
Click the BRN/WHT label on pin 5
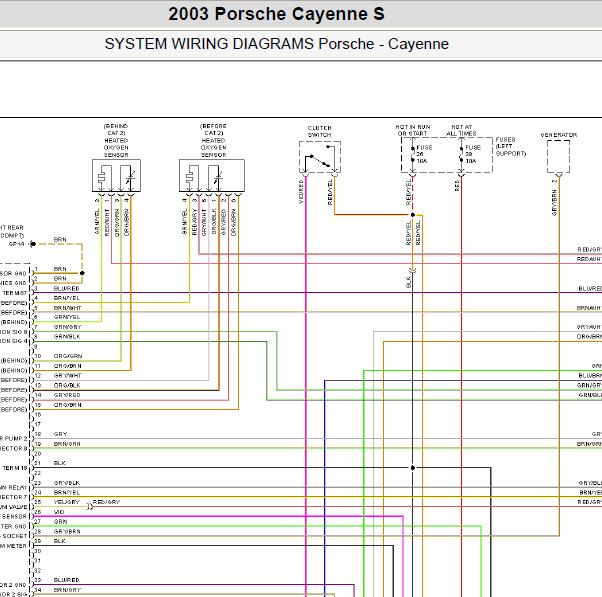point(68,308)
